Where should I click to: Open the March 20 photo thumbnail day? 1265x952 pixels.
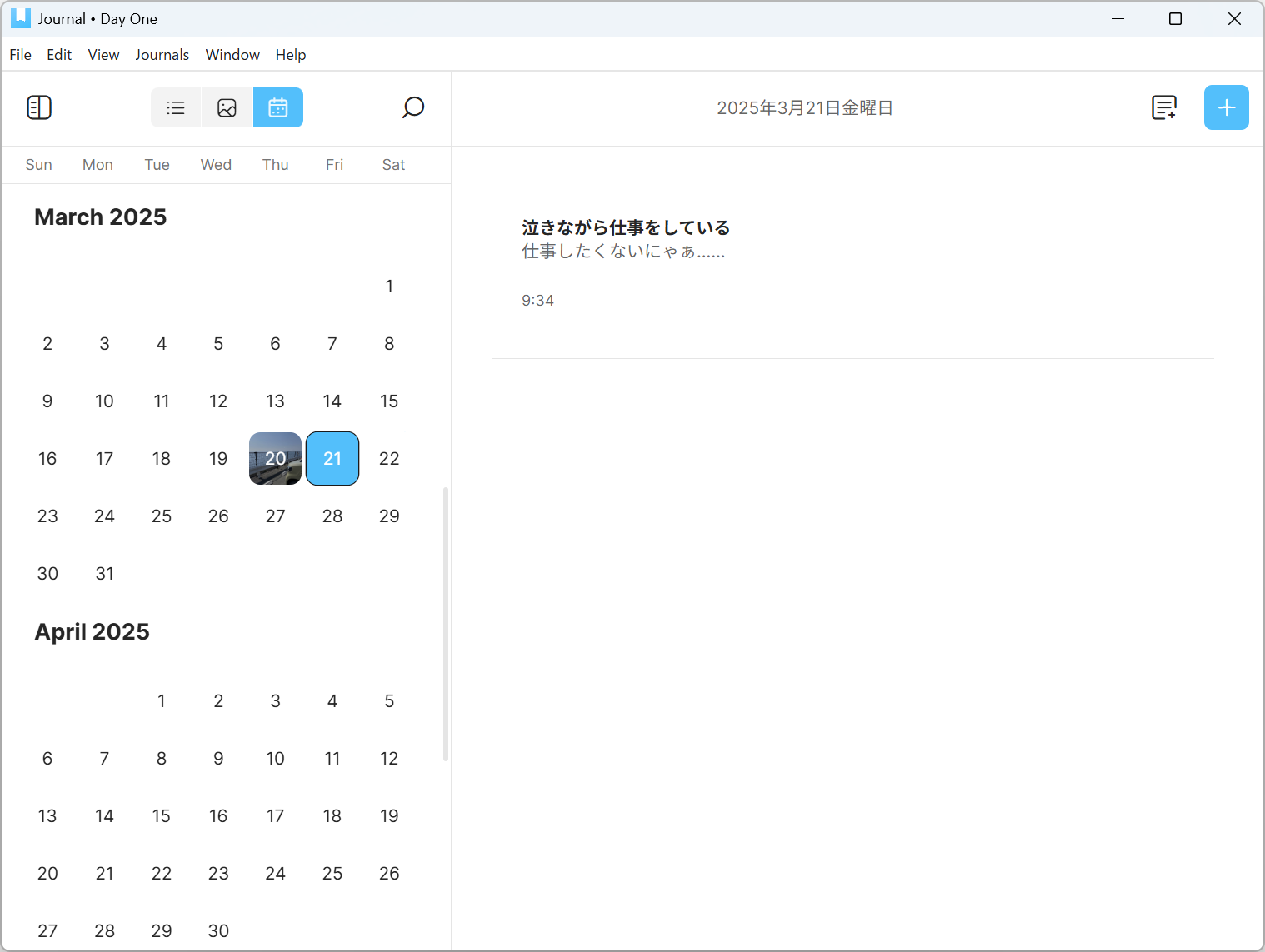(276, 458)
